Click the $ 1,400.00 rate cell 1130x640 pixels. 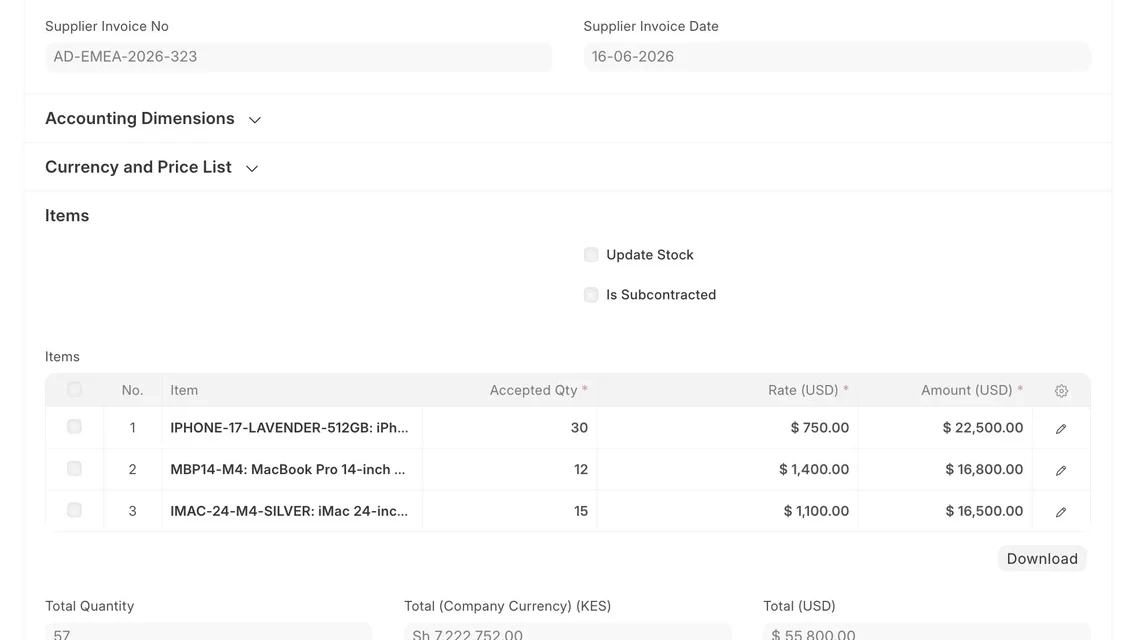pyautogui.click(x=727, y=470)
